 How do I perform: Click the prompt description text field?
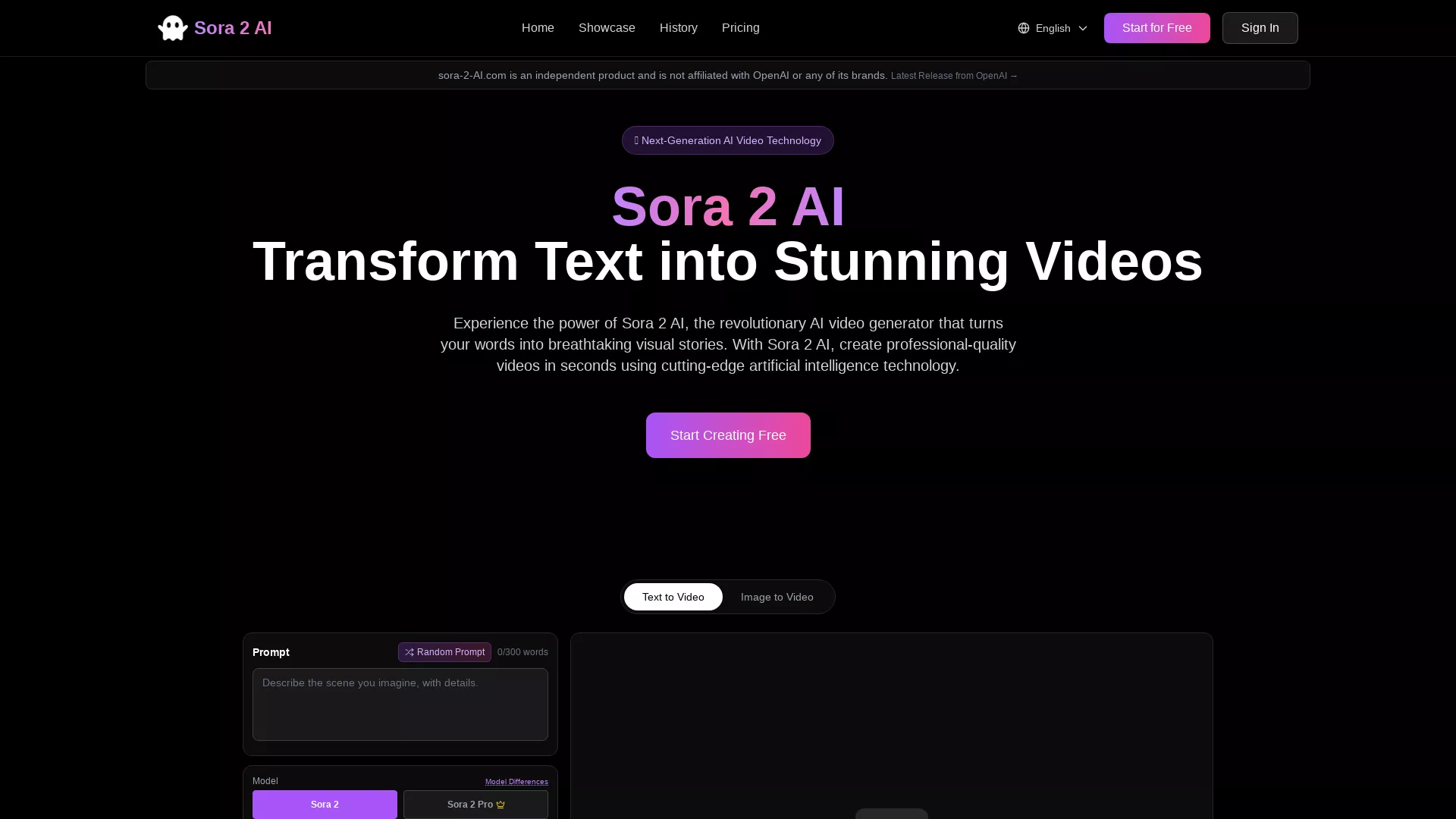400,704
